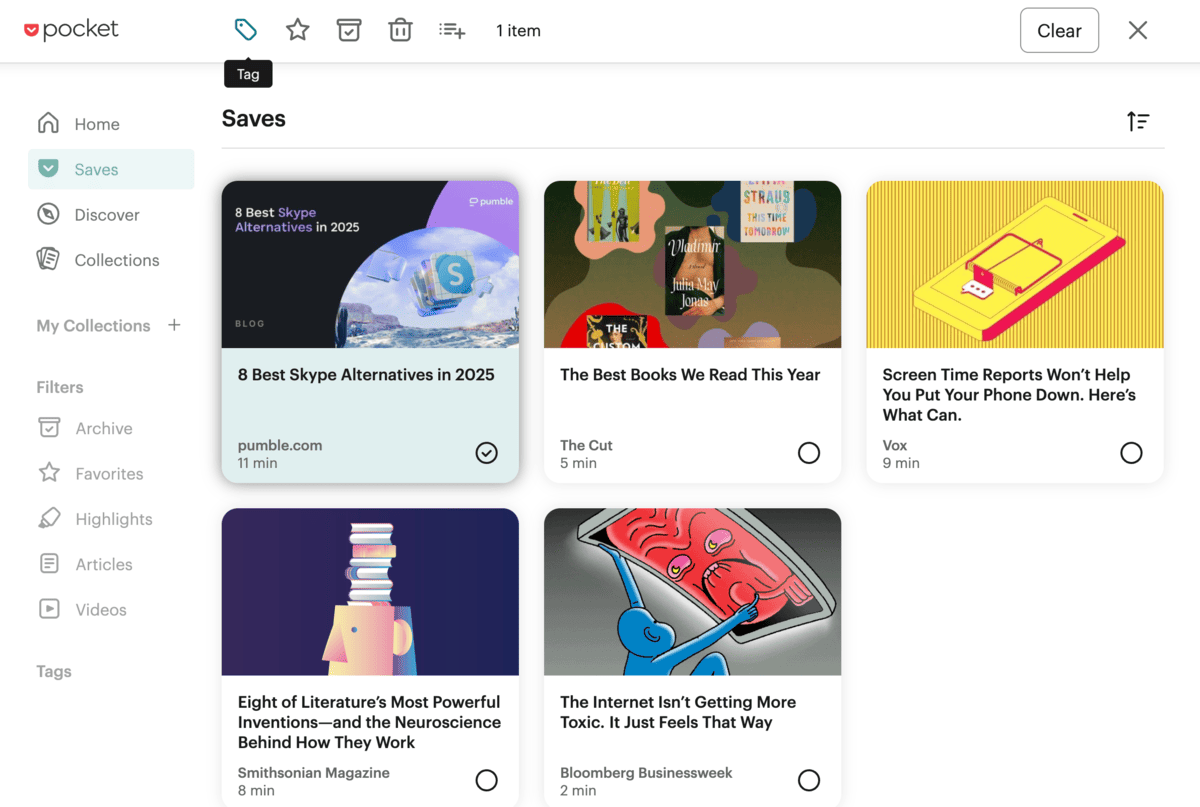Open the sort order options
Viewport: 1200px width, 807px height.
tap(1138, 121)
